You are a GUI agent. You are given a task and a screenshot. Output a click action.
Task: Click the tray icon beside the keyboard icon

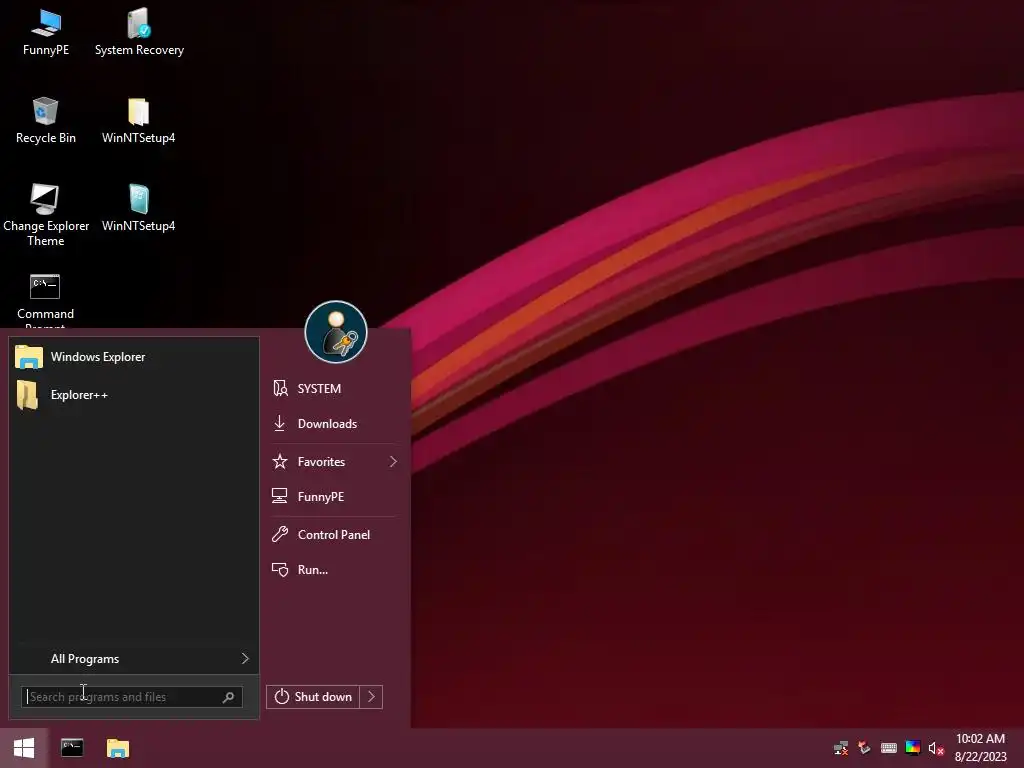click(x=865, y=748)
